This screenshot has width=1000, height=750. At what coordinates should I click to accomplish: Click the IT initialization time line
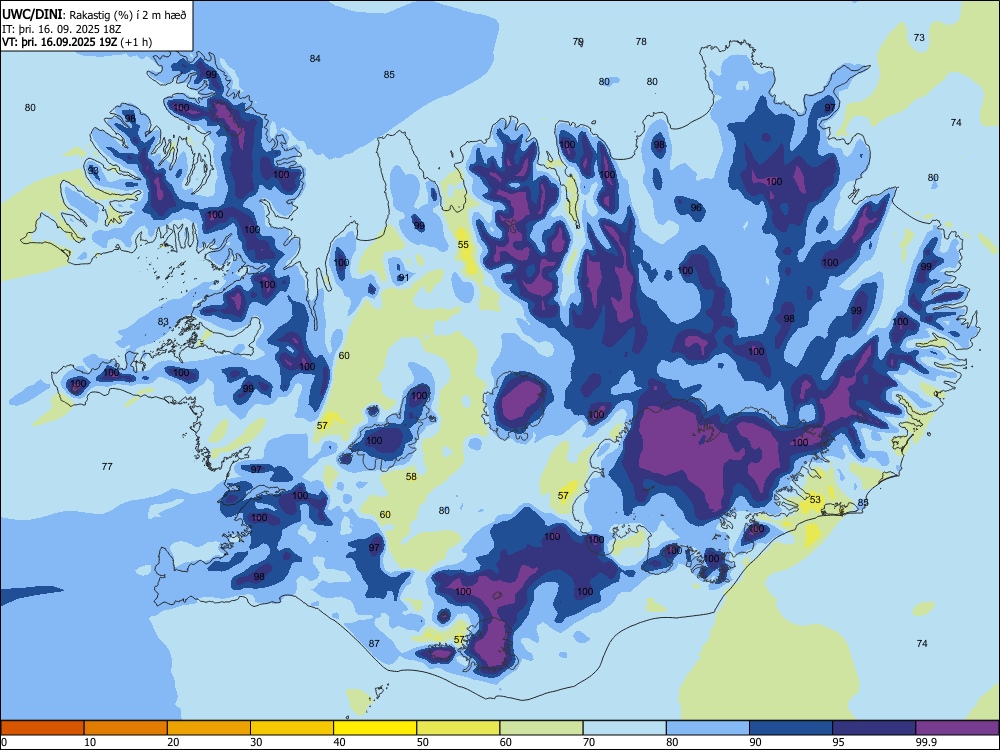[x=62, y=29]
